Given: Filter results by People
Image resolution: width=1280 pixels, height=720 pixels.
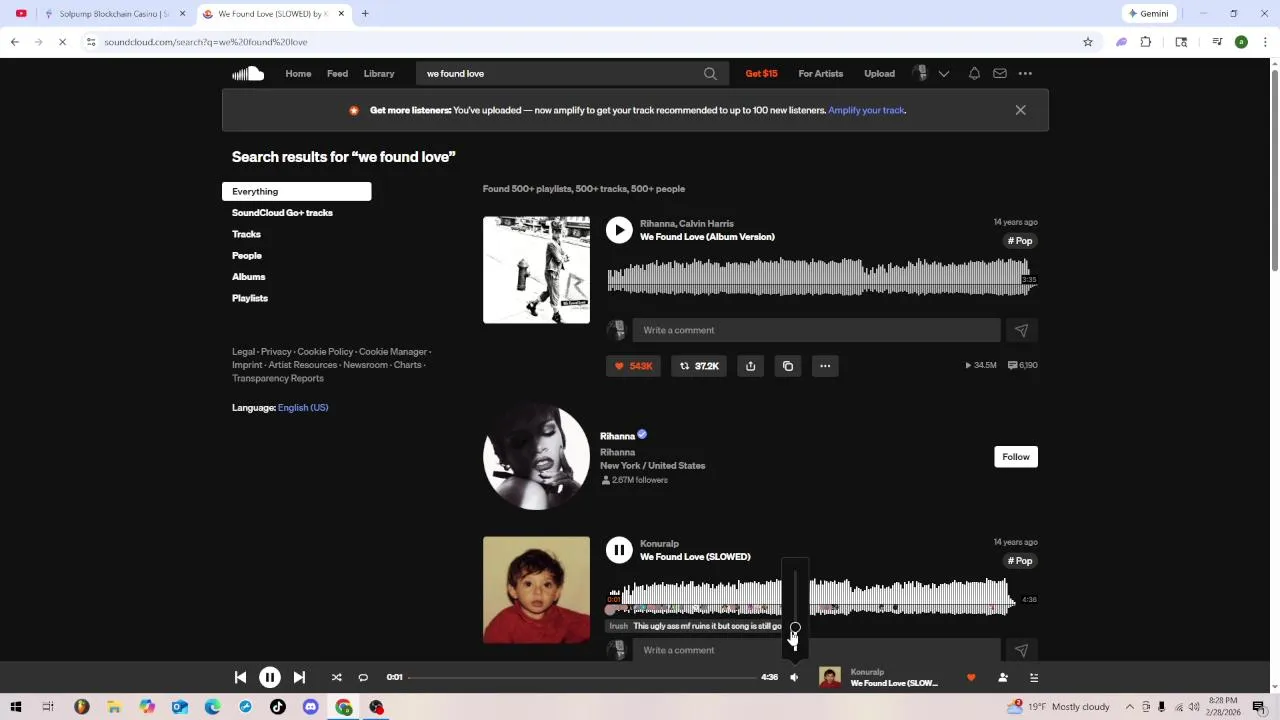Looking at the screenshot, I should 246,255.
